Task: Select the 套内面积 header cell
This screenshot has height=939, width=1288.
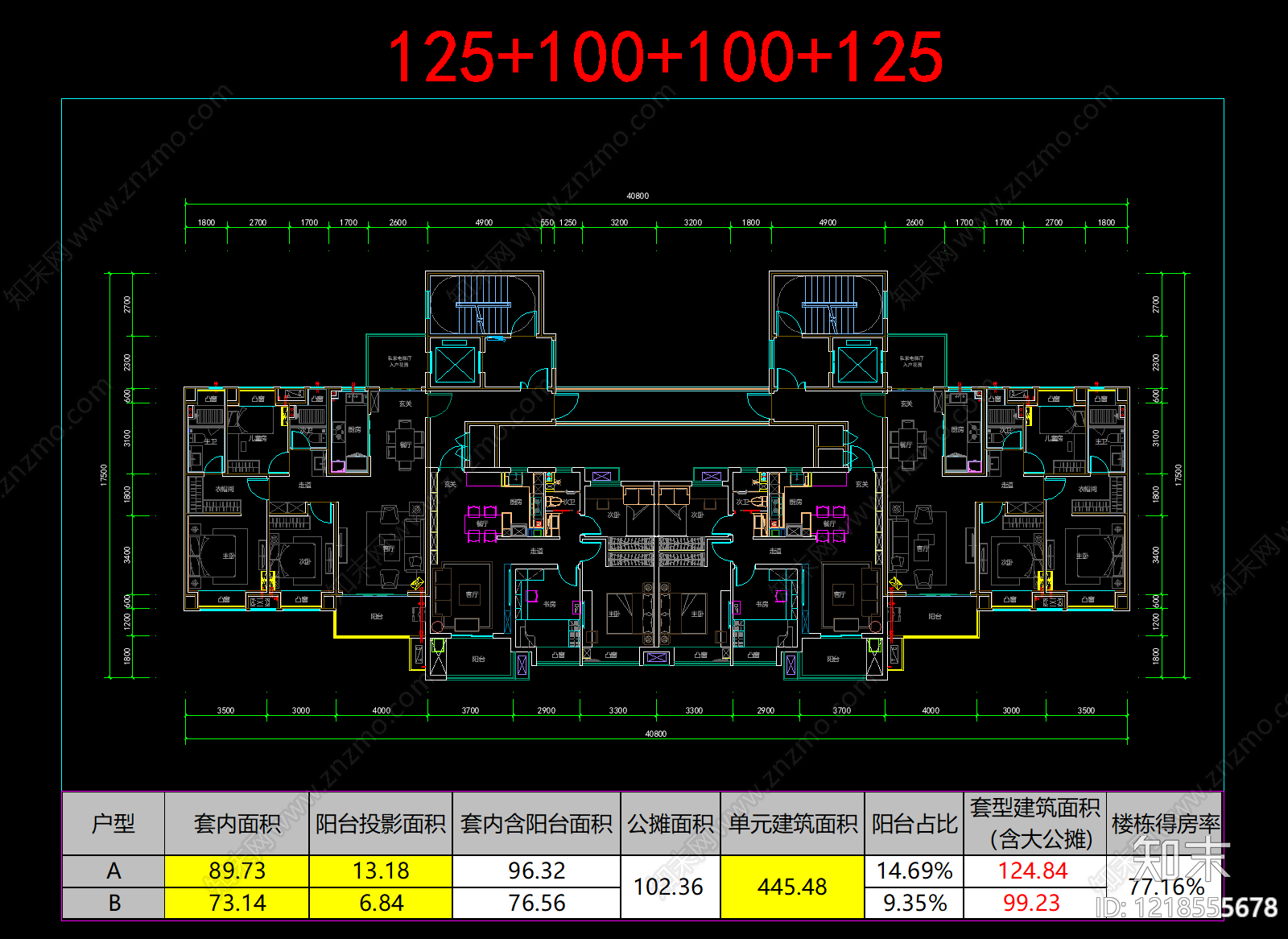Action: (237, 824)
